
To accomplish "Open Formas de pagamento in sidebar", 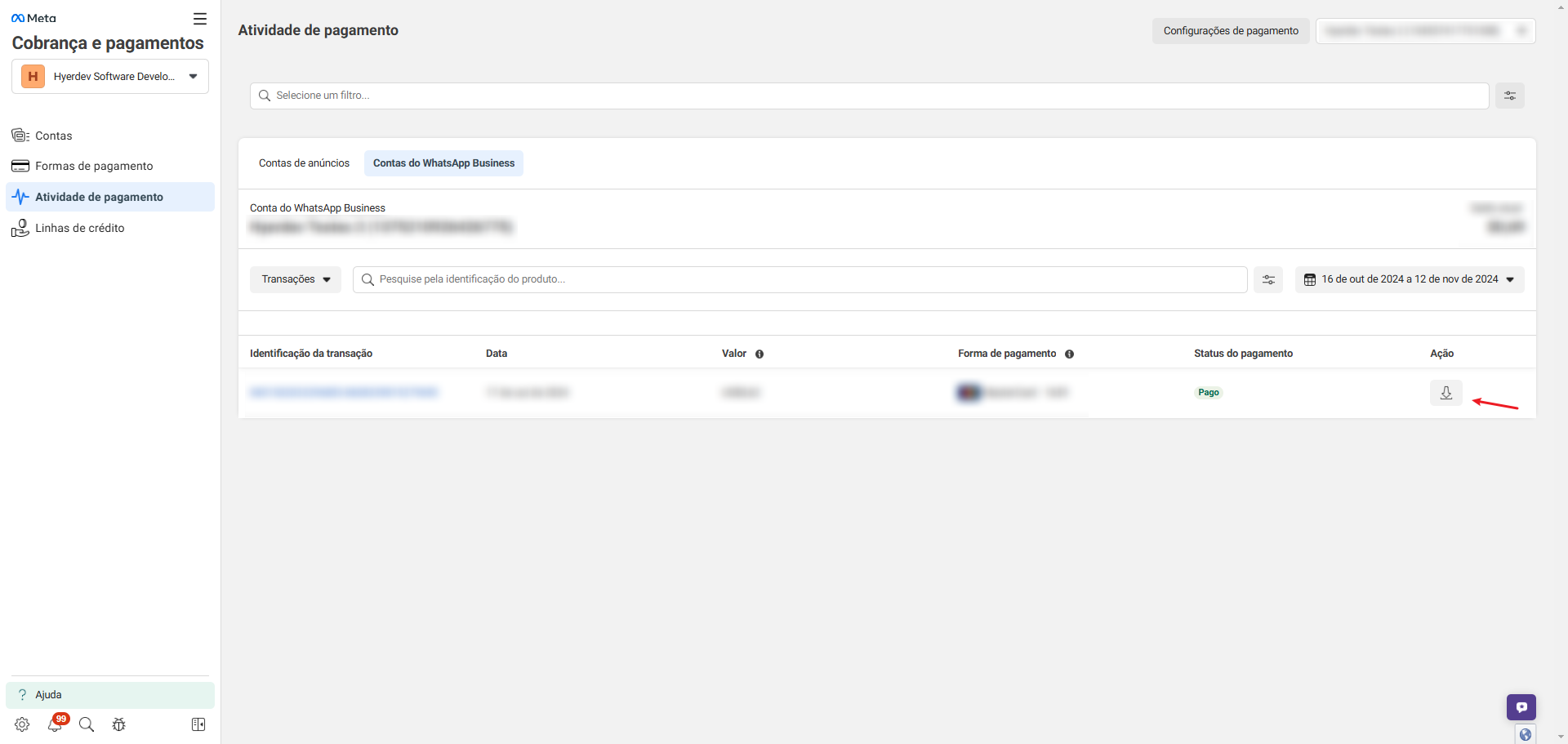I will 94,166.
